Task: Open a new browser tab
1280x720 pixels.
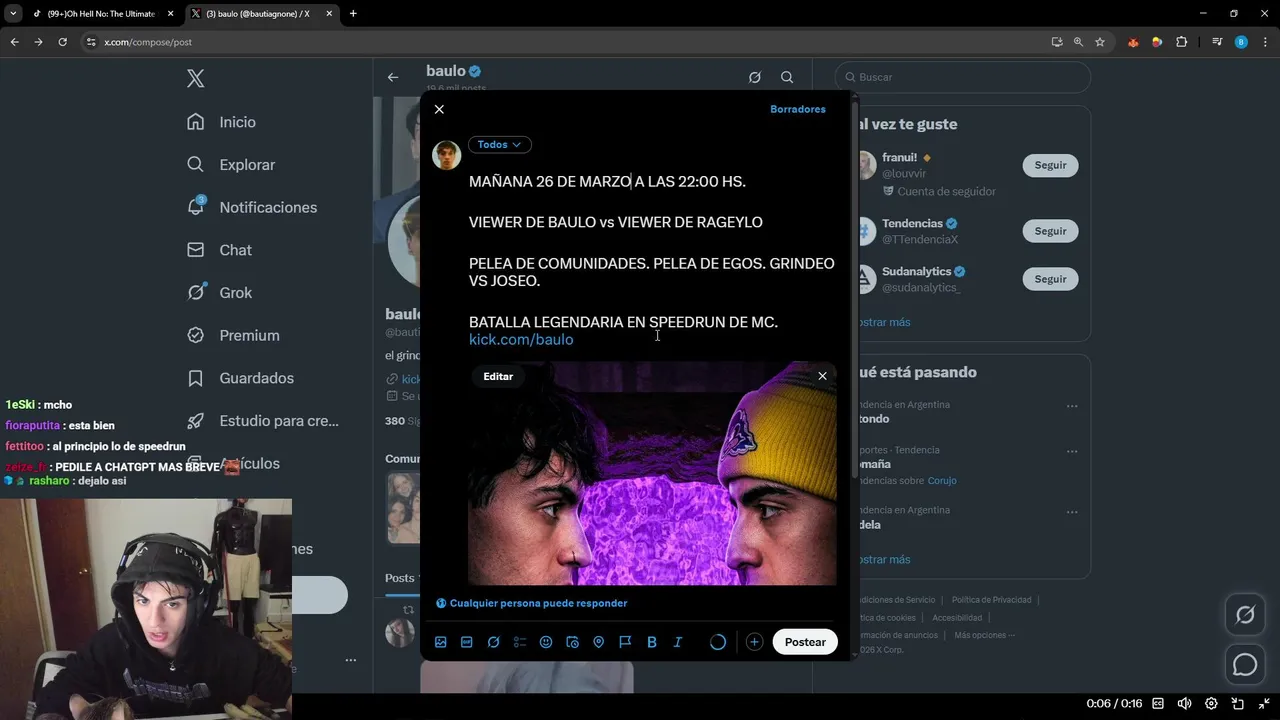Action: click(x=353, y=14)
